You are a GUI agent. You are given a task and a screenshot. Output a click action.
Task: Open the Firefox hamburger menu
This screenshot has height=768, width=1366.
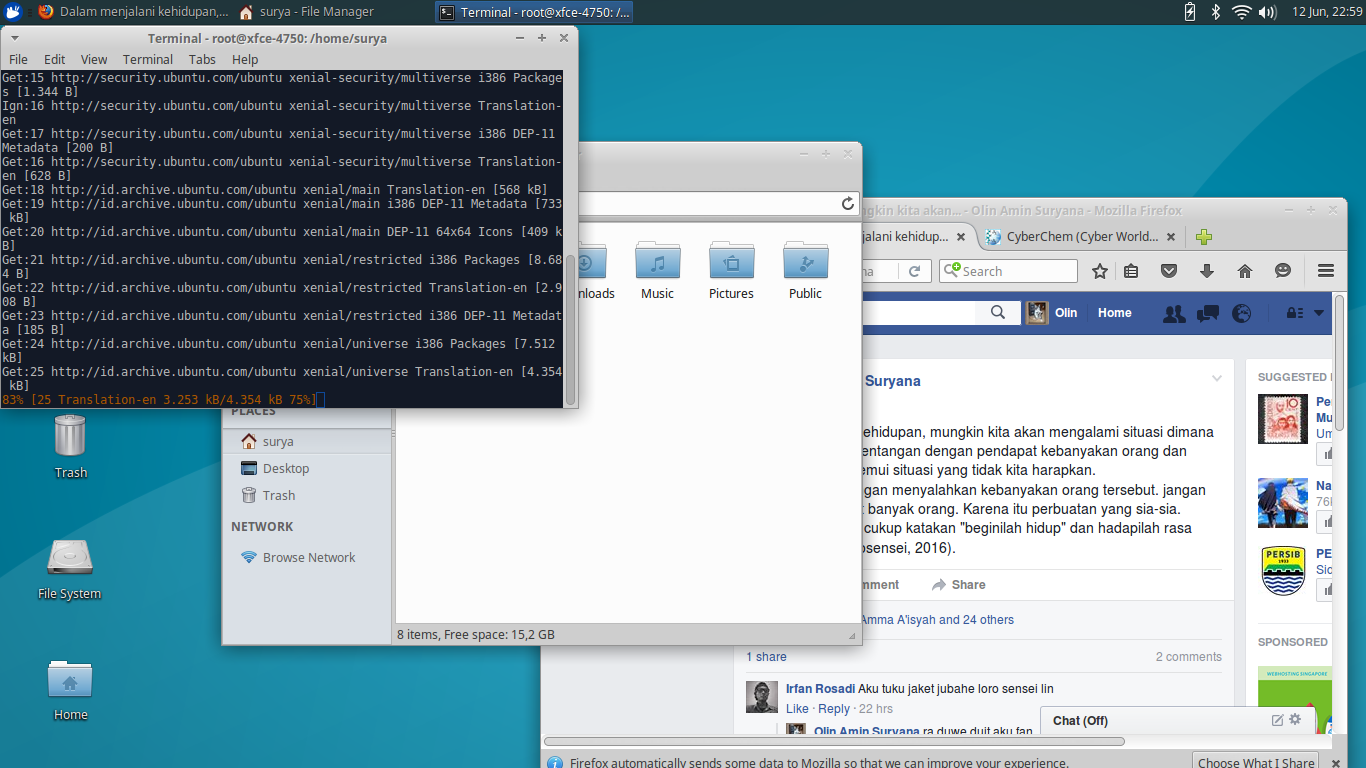[x=1325, y=271]
